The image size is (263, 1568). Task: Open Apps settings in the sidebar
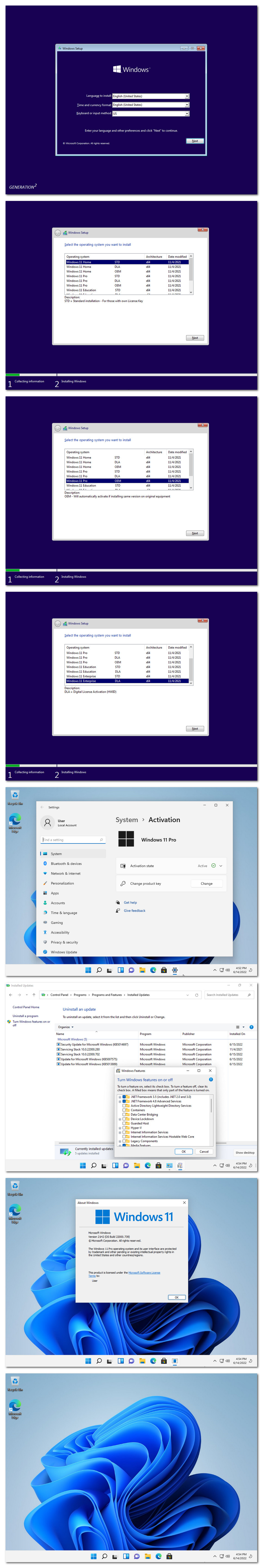[73, 893]
